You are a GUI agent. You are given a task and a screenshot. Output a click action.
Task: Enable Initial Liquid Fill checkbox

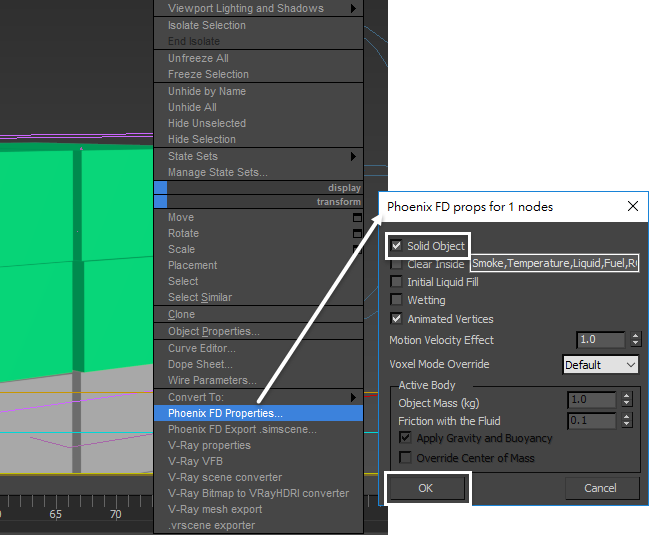click(396, 281)
